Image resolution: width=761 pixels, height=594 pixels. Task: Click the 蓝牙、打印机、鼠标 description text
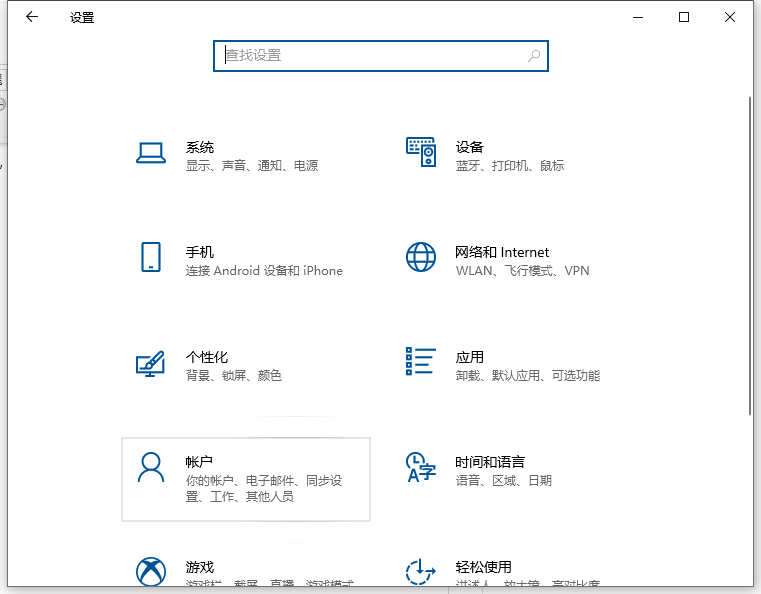tap(510, 166)
